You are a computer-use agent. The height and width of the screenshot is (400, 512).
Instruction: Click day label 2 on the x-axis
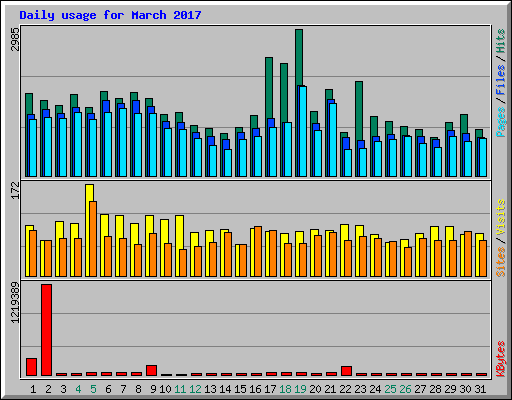tap(48, 389)
